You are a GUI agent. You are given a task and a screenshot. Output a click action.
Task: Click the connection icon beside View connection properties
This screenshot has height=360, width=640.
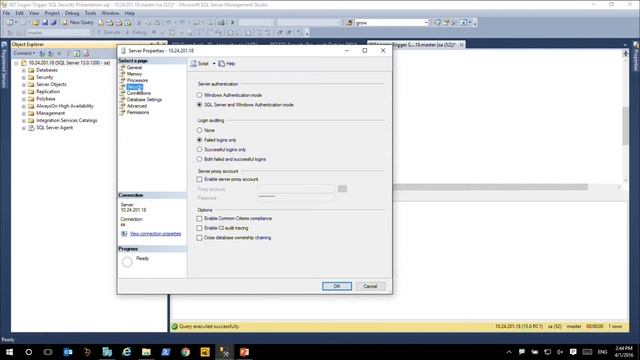(x=124, y=234)
